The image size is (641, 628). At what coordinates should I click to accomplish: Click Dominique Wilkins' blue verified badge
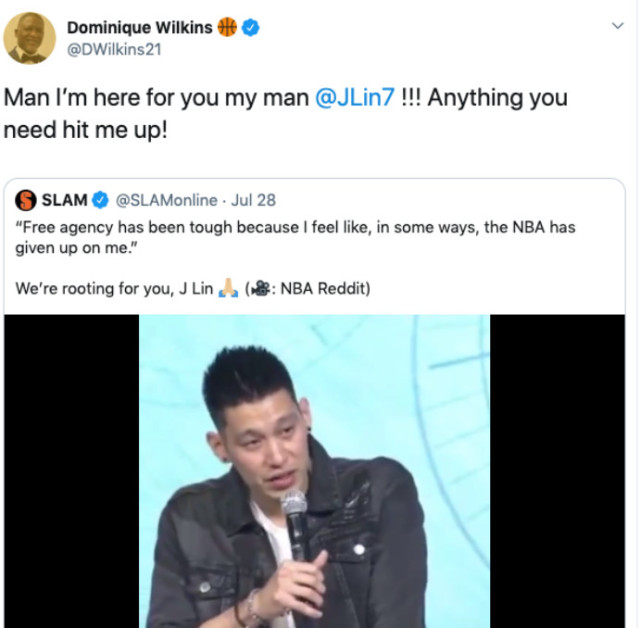250,27
